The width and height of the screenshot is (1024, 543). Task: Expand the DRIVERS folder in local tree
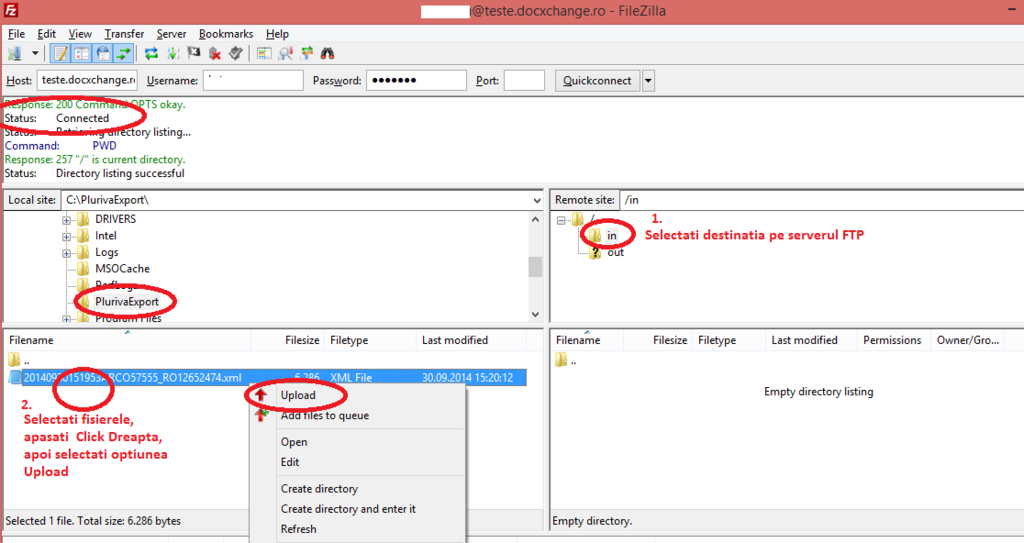(68, 219)
